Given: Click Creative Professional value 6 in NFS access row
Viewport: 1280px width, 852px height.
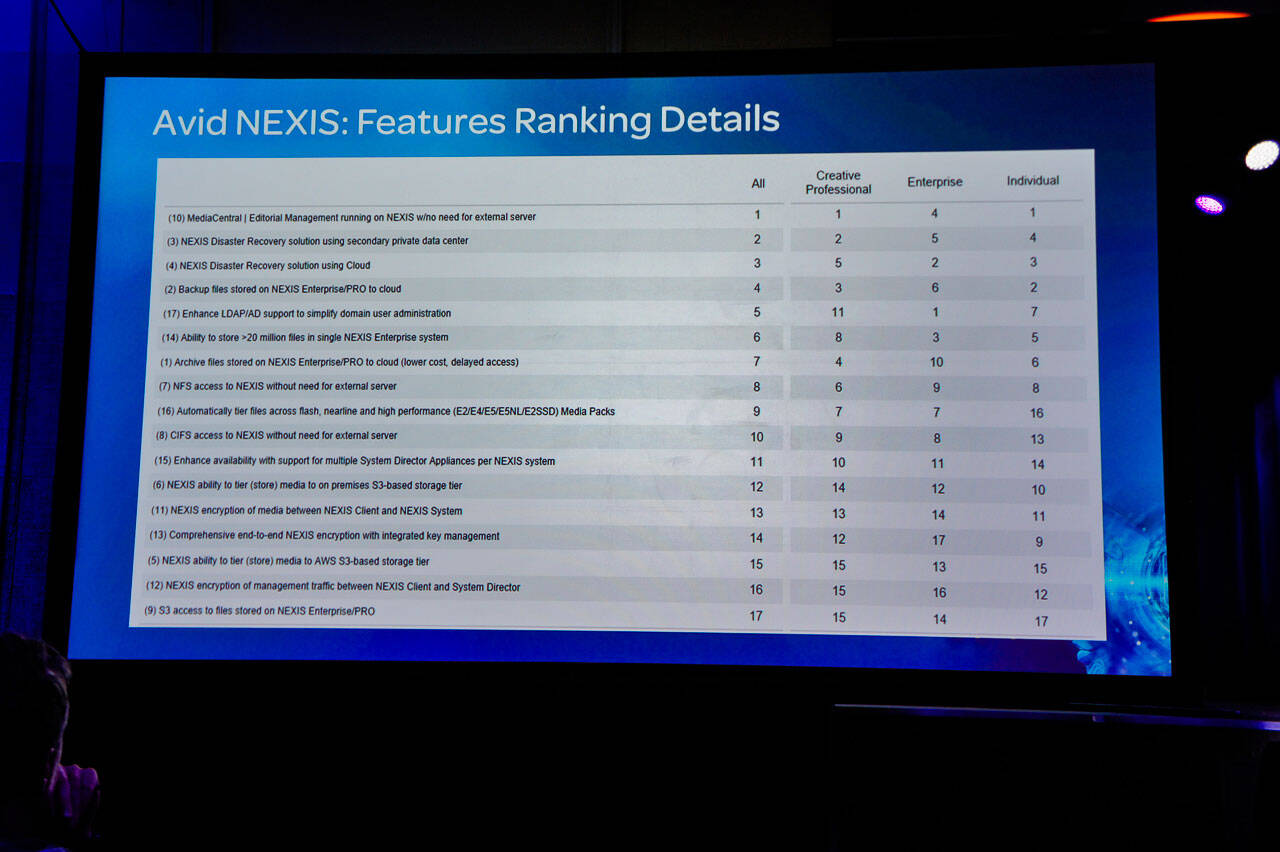Looking at the screenshot, I should pos(838,387).
